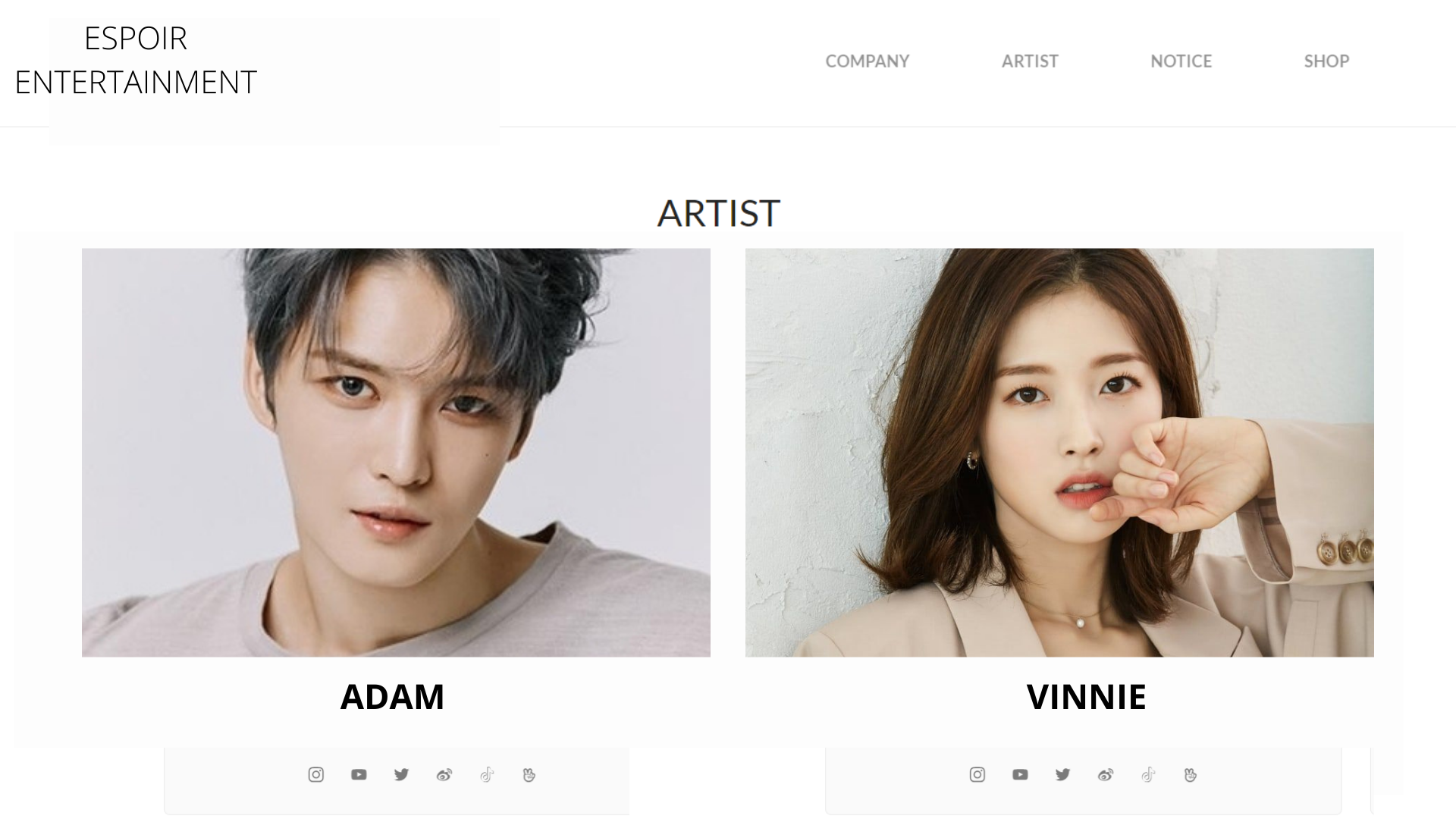
Task: Open Adam's V Live icon
Action: click(529, 774)
